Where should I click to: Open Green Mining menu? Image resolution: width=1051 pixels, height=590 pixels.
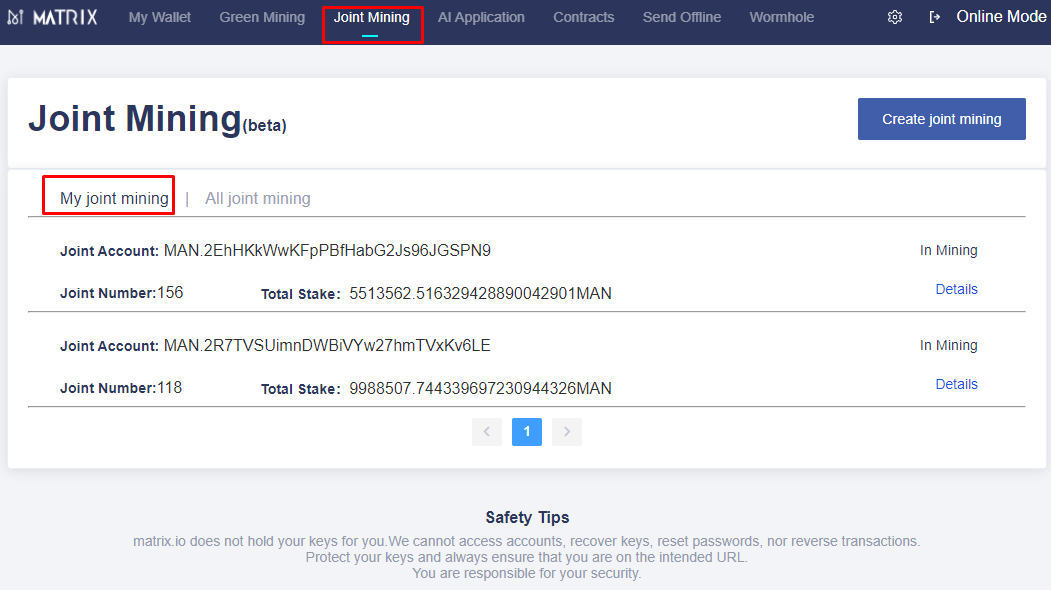click(x=262, y=17)
